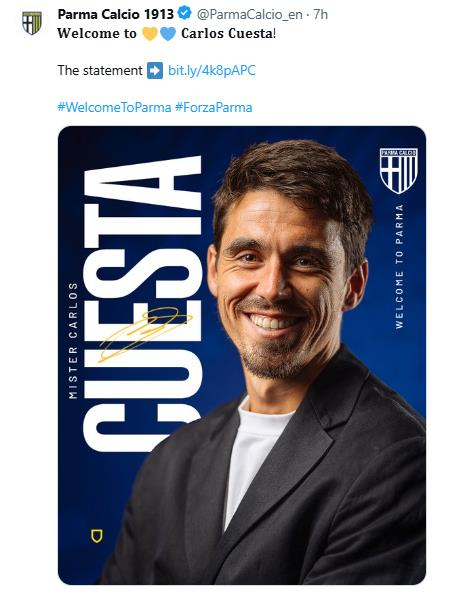
Task: Click the blue heart emoji
Action: (x=168, y=34)
